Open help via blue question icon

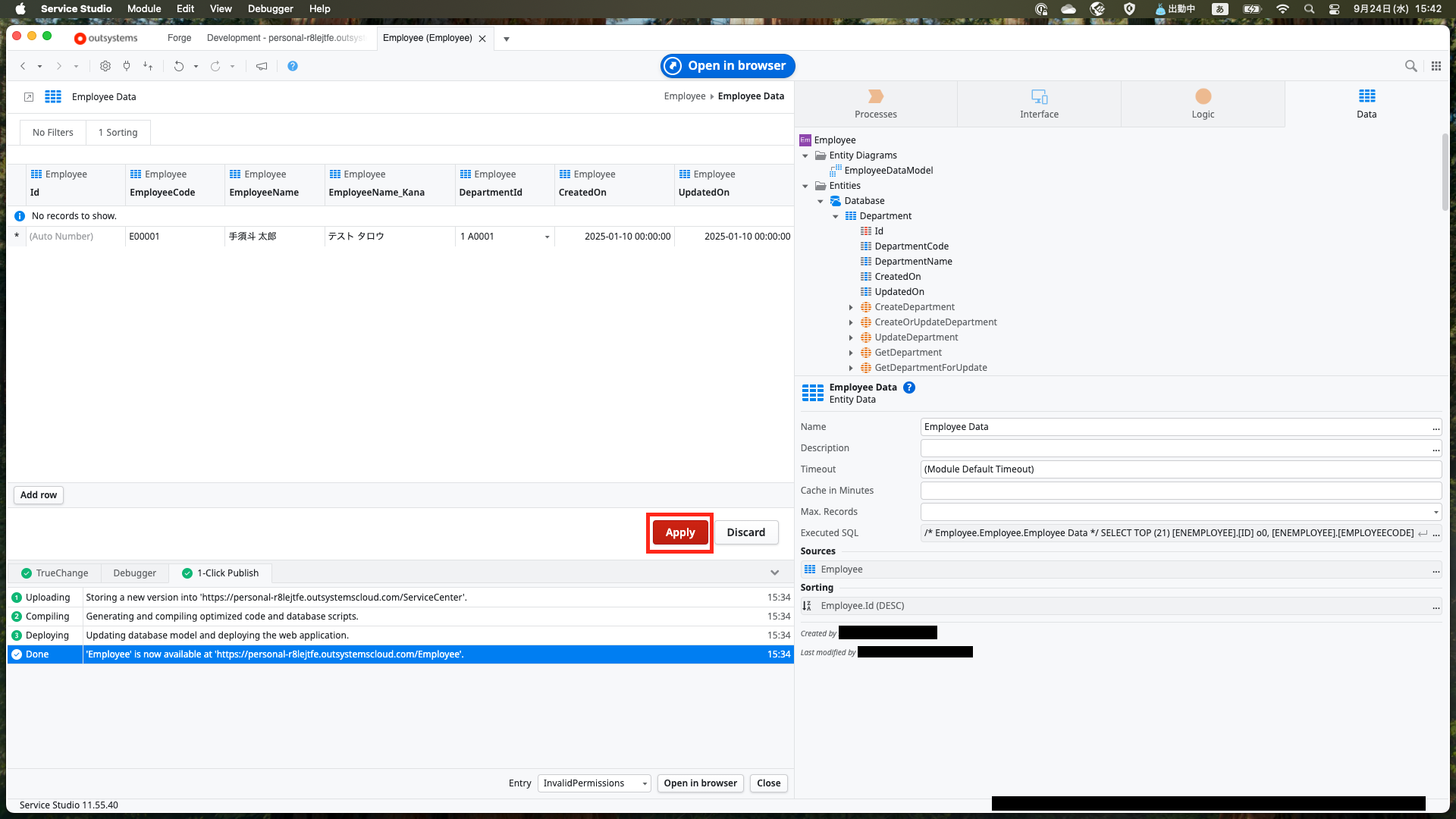293,66
